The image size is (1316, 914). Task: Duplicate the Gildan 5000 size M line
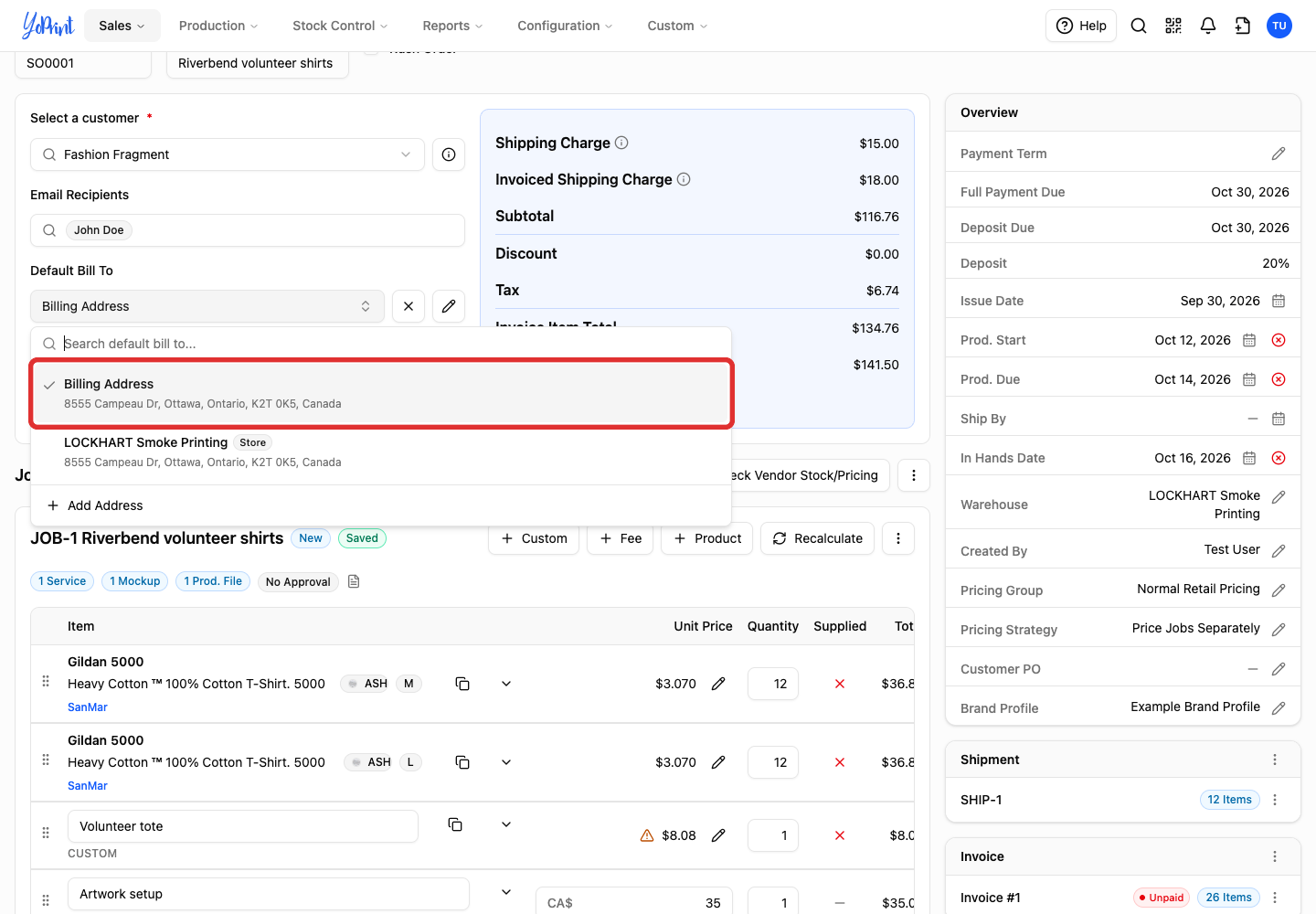(x=462, y=684)
